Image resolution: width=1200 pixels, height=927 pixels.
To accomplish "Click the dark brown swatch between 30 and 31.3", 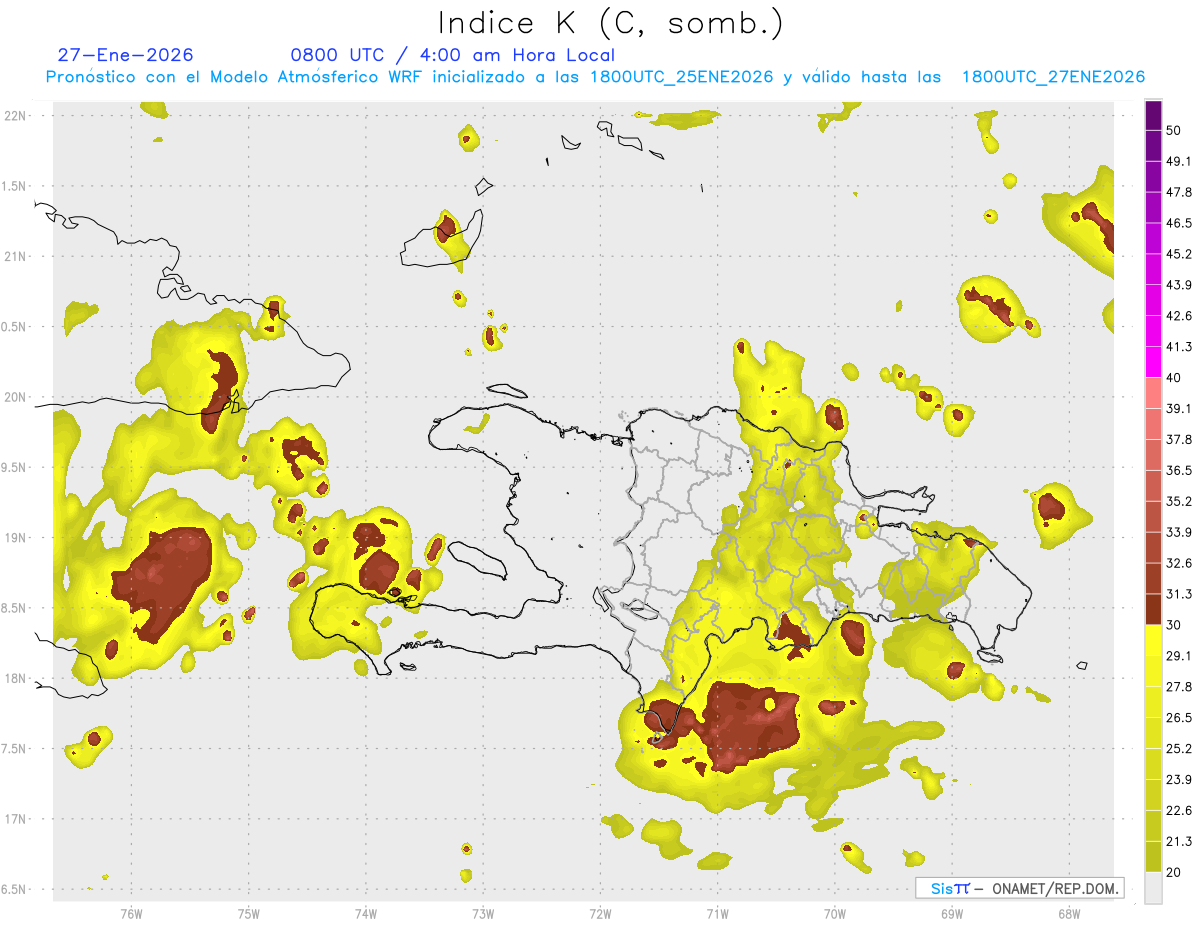I will (x=1154, y=609).
